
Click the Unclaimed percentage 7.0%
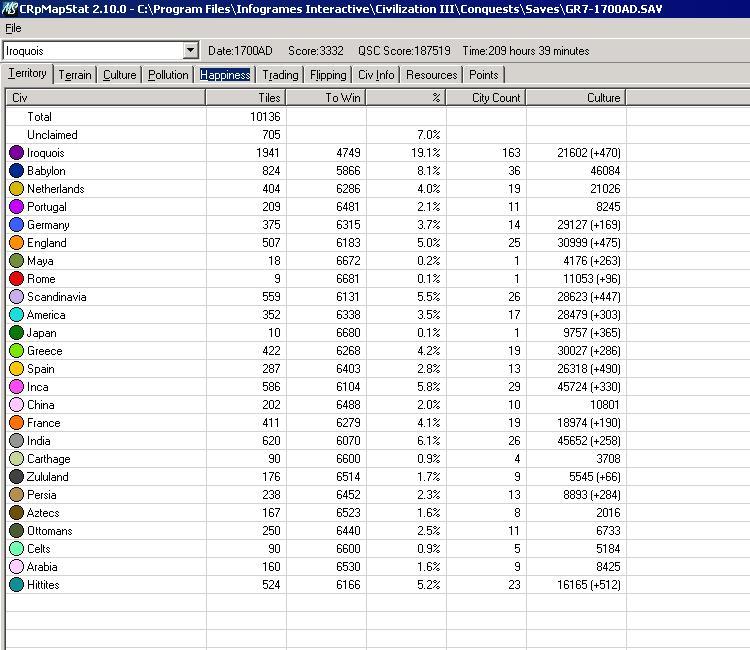tap(429, 135)
